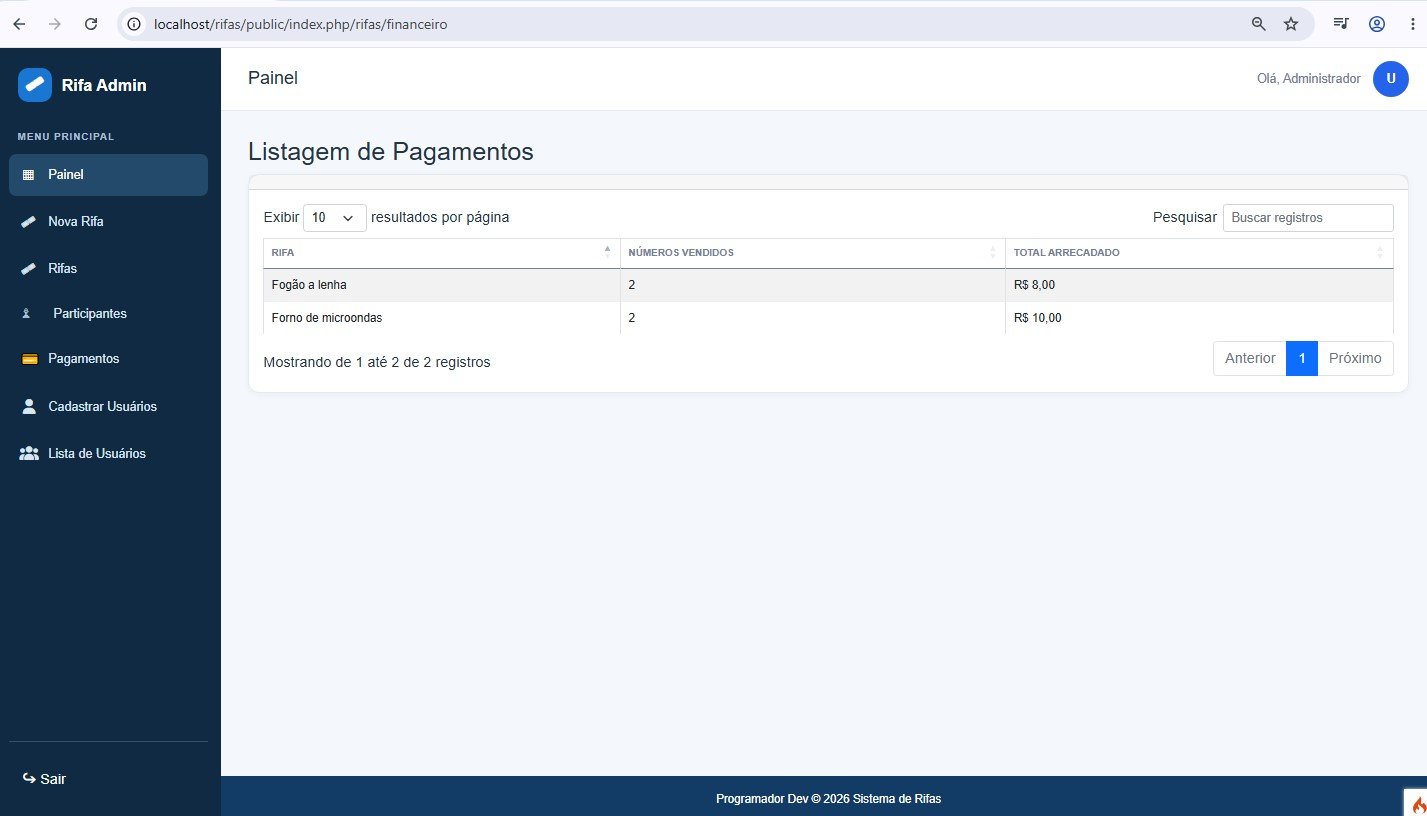Select the Fogão a lenha row name

pos(309,285)
